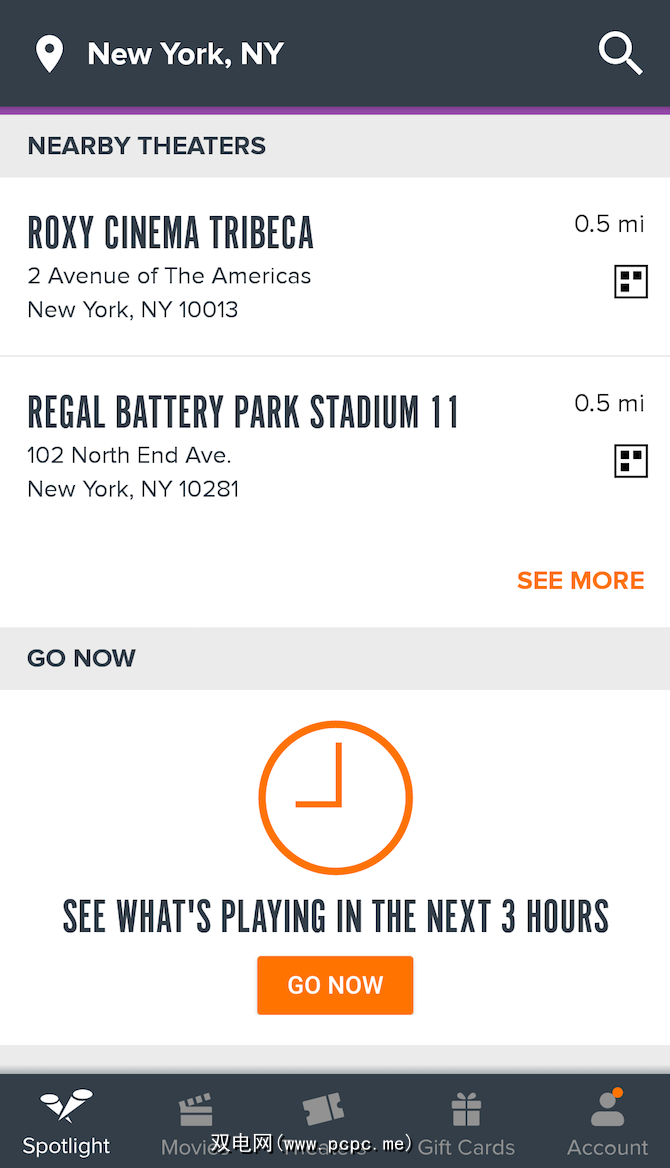
Task: Tap the Regal Battery Park amenities icon
Action: pyautogui.click(x=630, y=461)
